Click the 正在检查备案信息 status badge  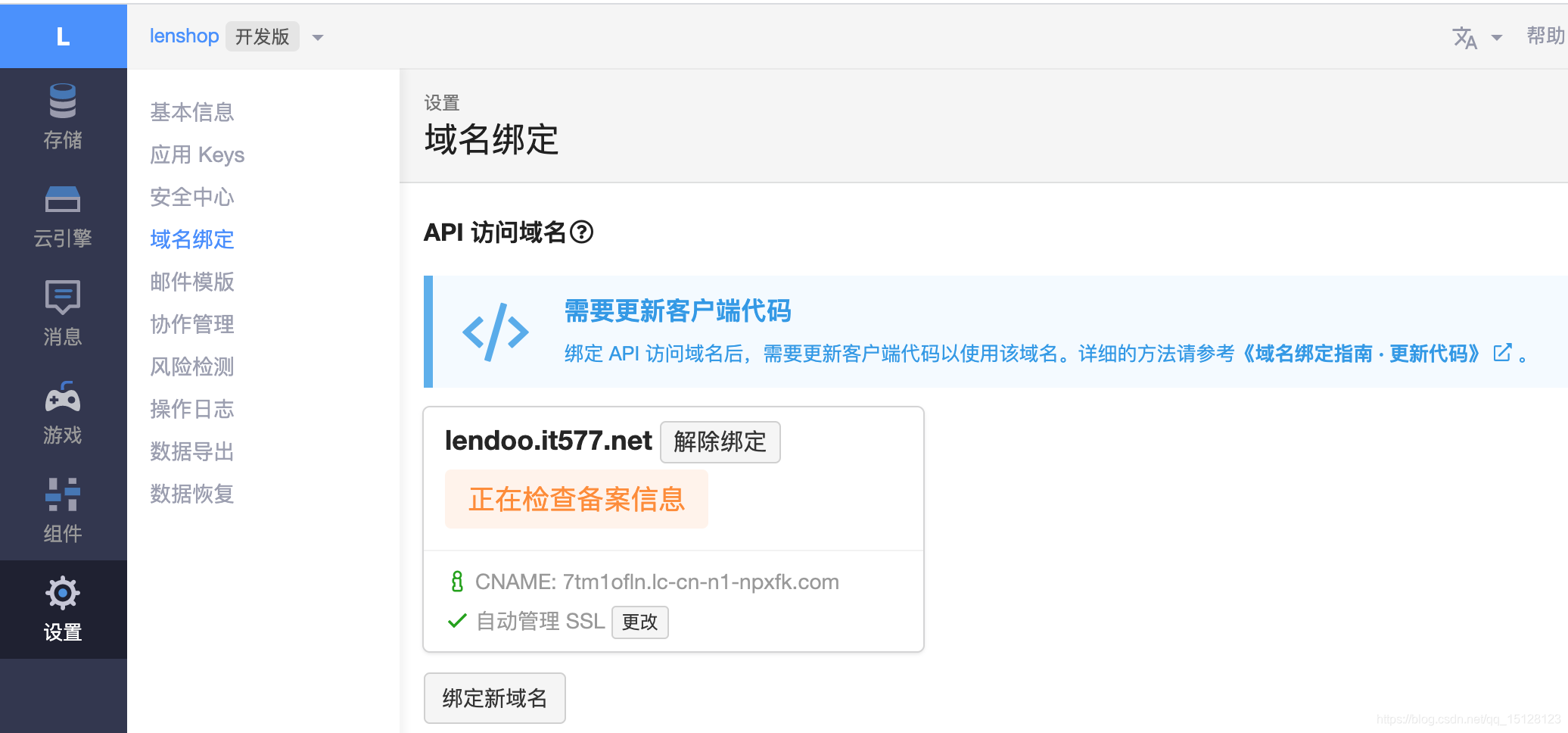[x=577, y=499]
